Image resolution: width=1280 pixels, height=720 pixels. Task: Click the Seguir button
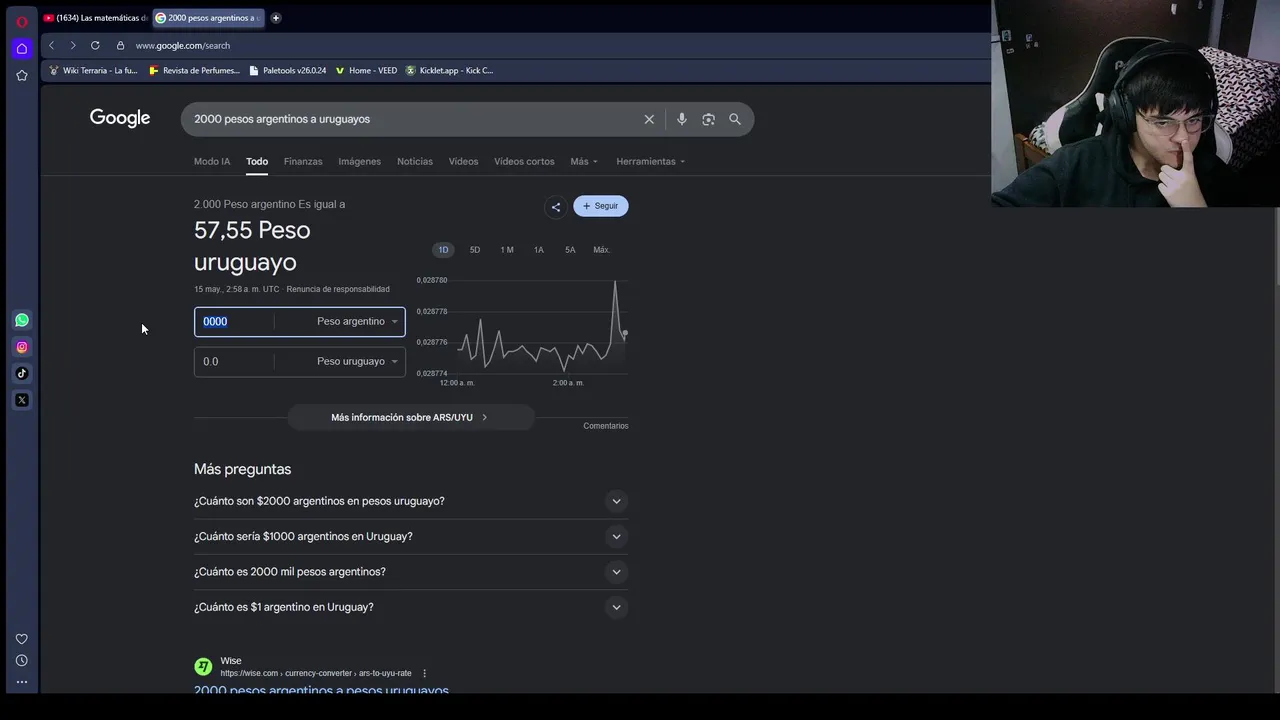(601, 206)
